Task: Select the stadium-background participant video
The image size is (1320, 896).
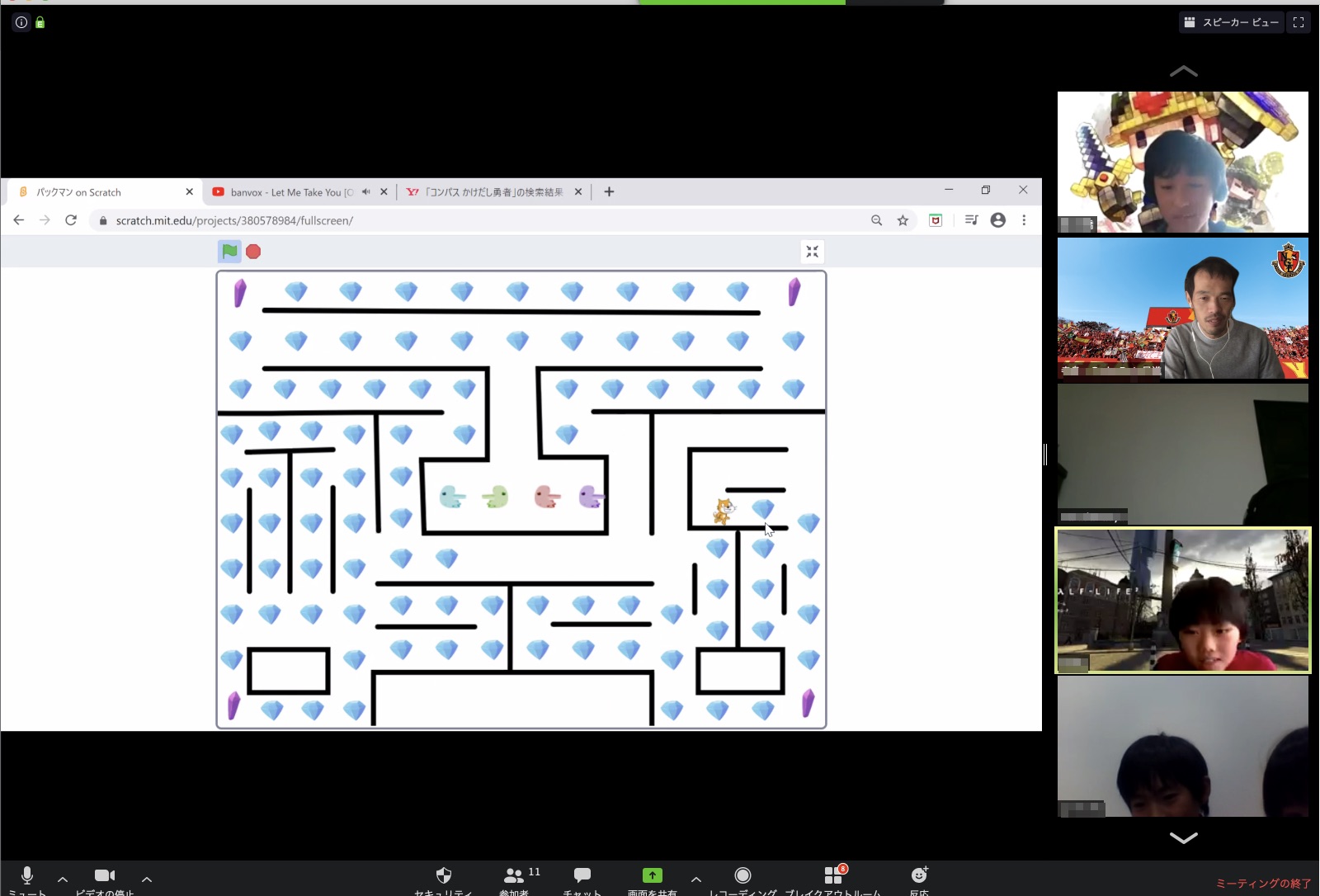Action: [x=1183, y=308]
